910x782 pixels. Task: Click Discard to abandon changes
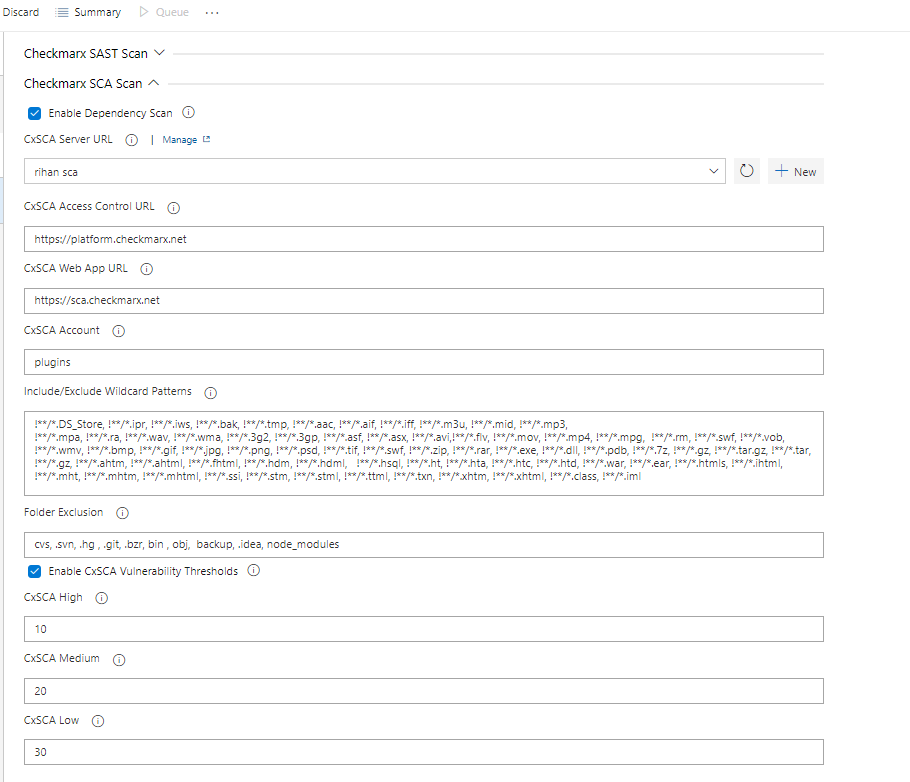click(21, 12)
